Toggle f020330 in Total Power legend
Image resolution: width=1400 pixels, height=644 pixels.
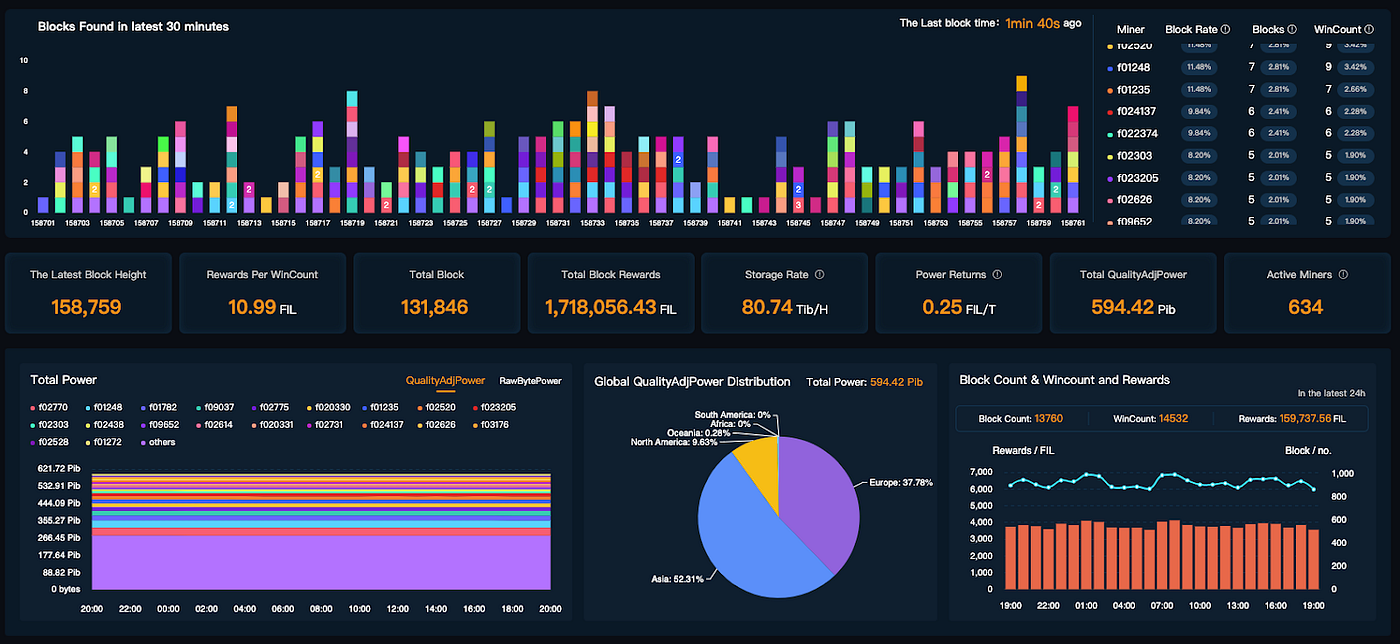327,407
